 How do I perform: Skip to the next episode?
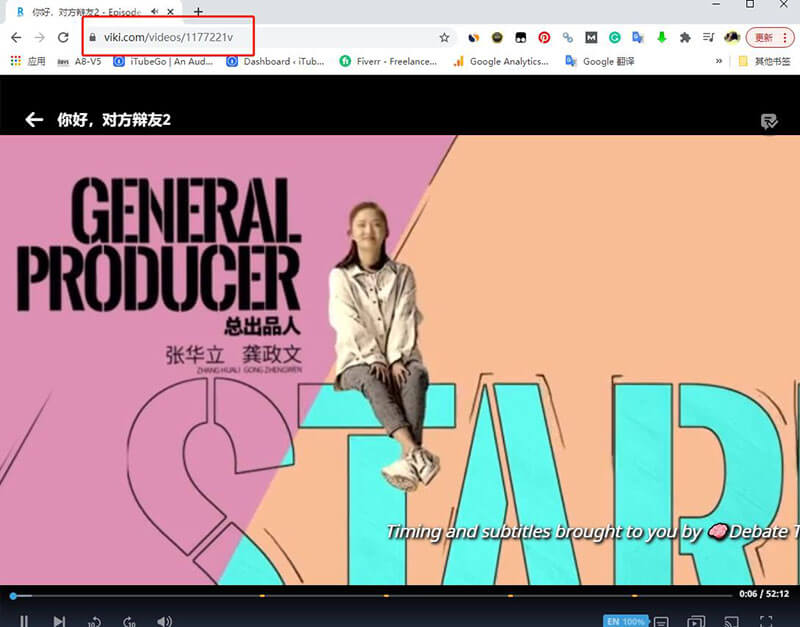(59, 621)
